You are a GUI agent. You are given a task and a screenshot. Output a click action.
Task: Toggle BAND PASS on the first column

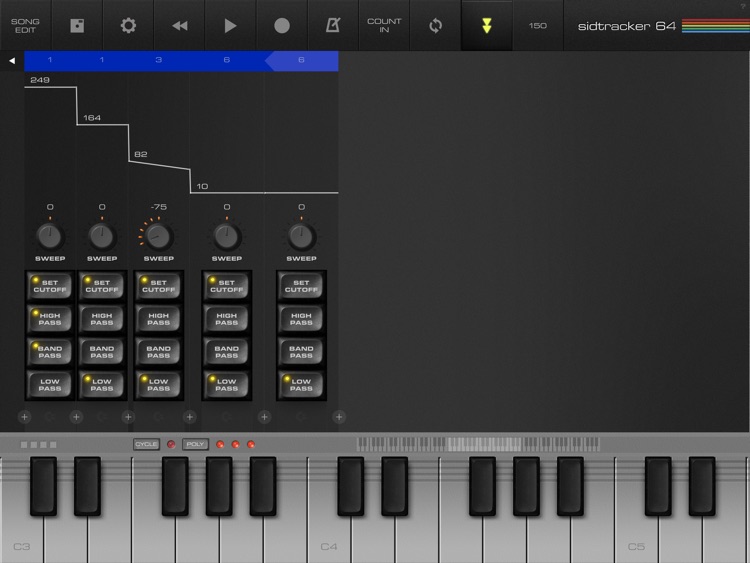[49, 352]
